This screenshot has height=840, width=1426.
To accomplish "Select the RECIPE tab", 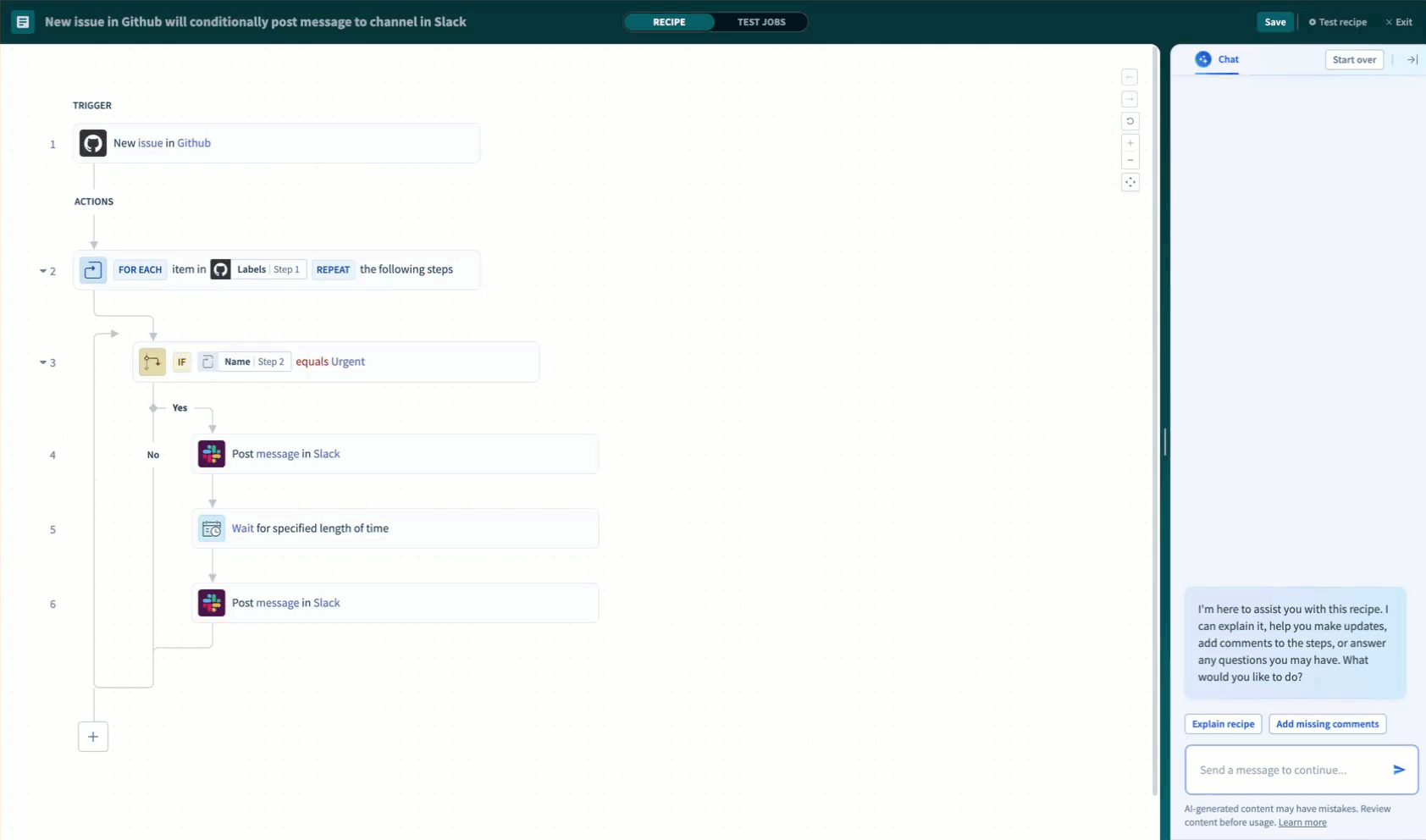I will point(670,22).
